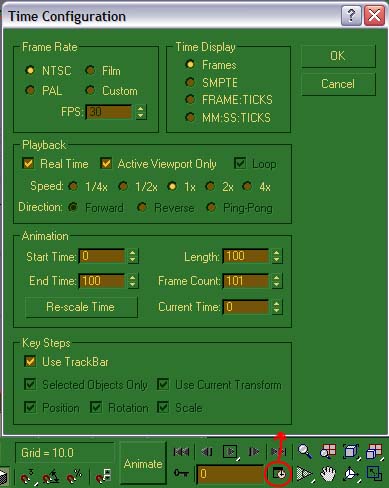Click the Length spinner arrows
This screenshot has width=389, height=488.
pos(276,256)
